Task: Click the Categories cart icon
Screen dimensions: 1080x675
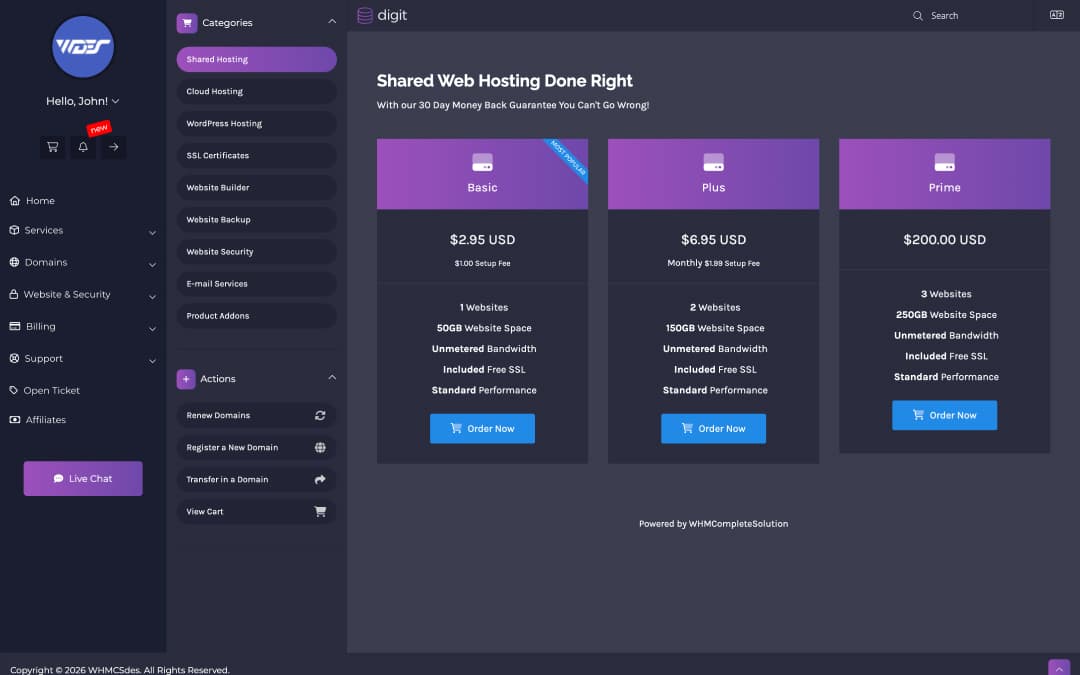Action: pos(187,23)
